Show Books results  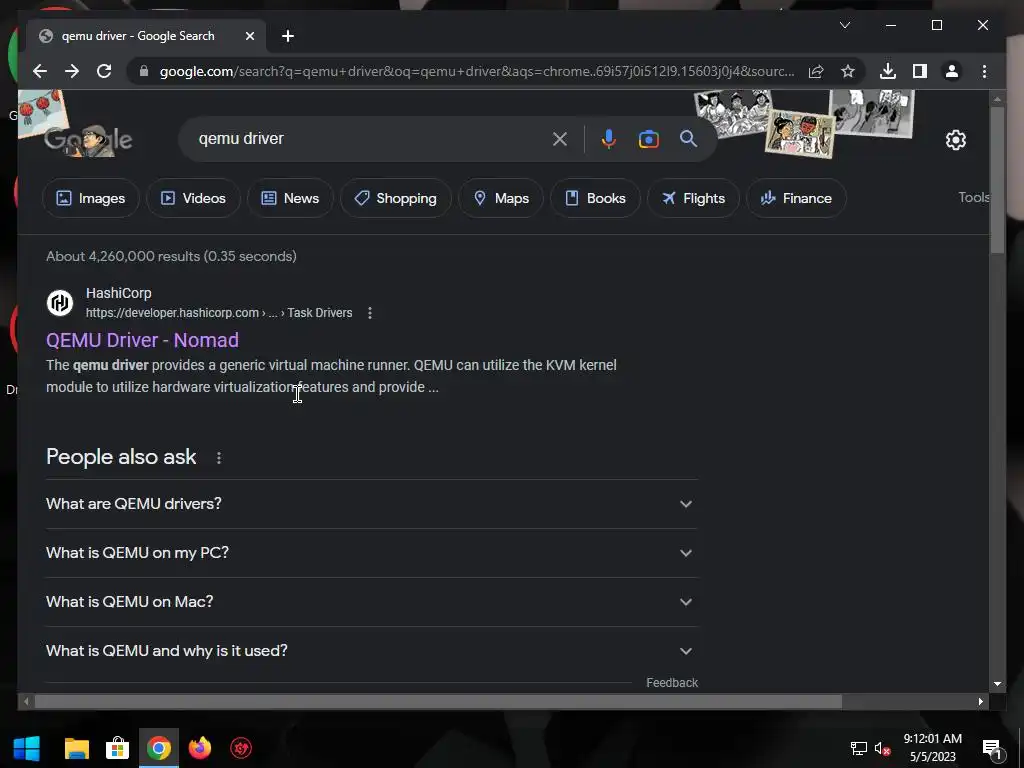coord(595,198)
